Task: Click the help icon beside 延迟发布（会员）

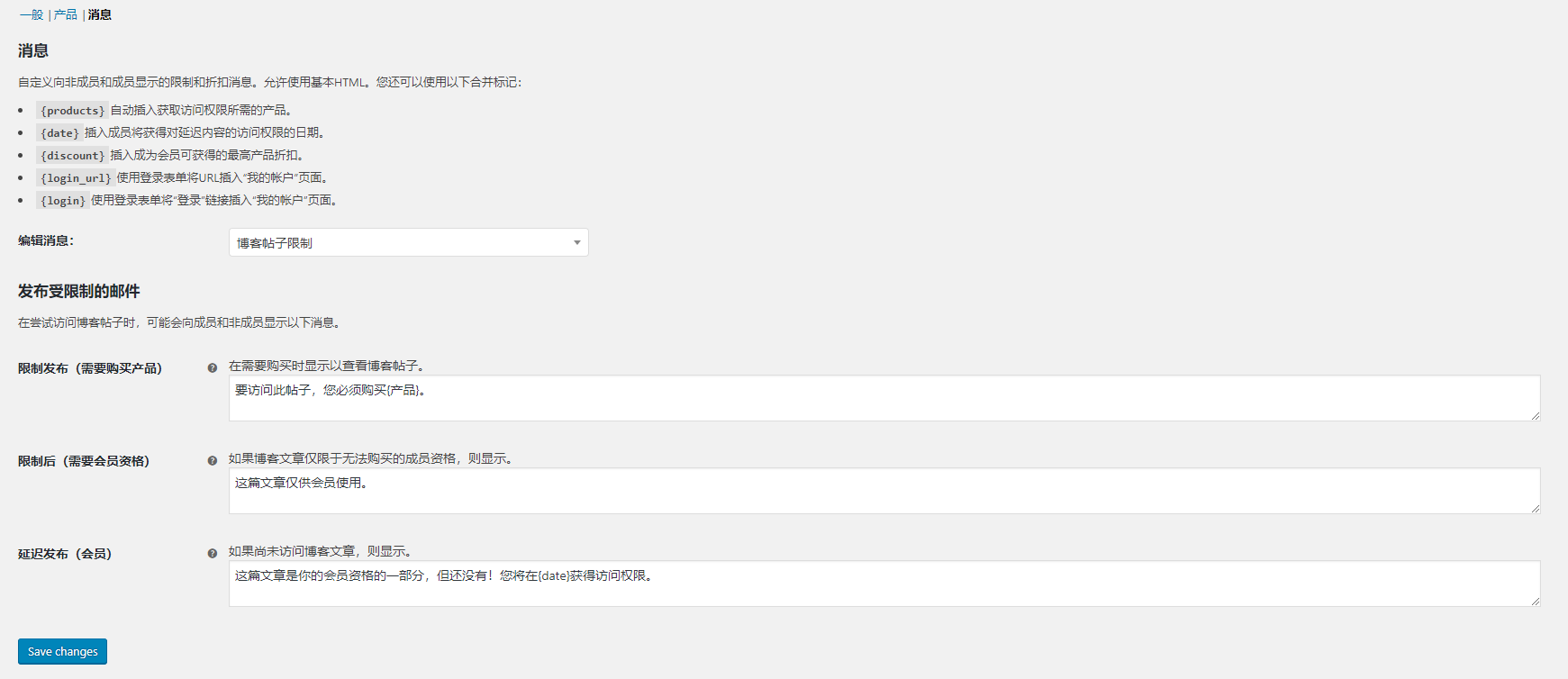Action: tap(213, 553)
